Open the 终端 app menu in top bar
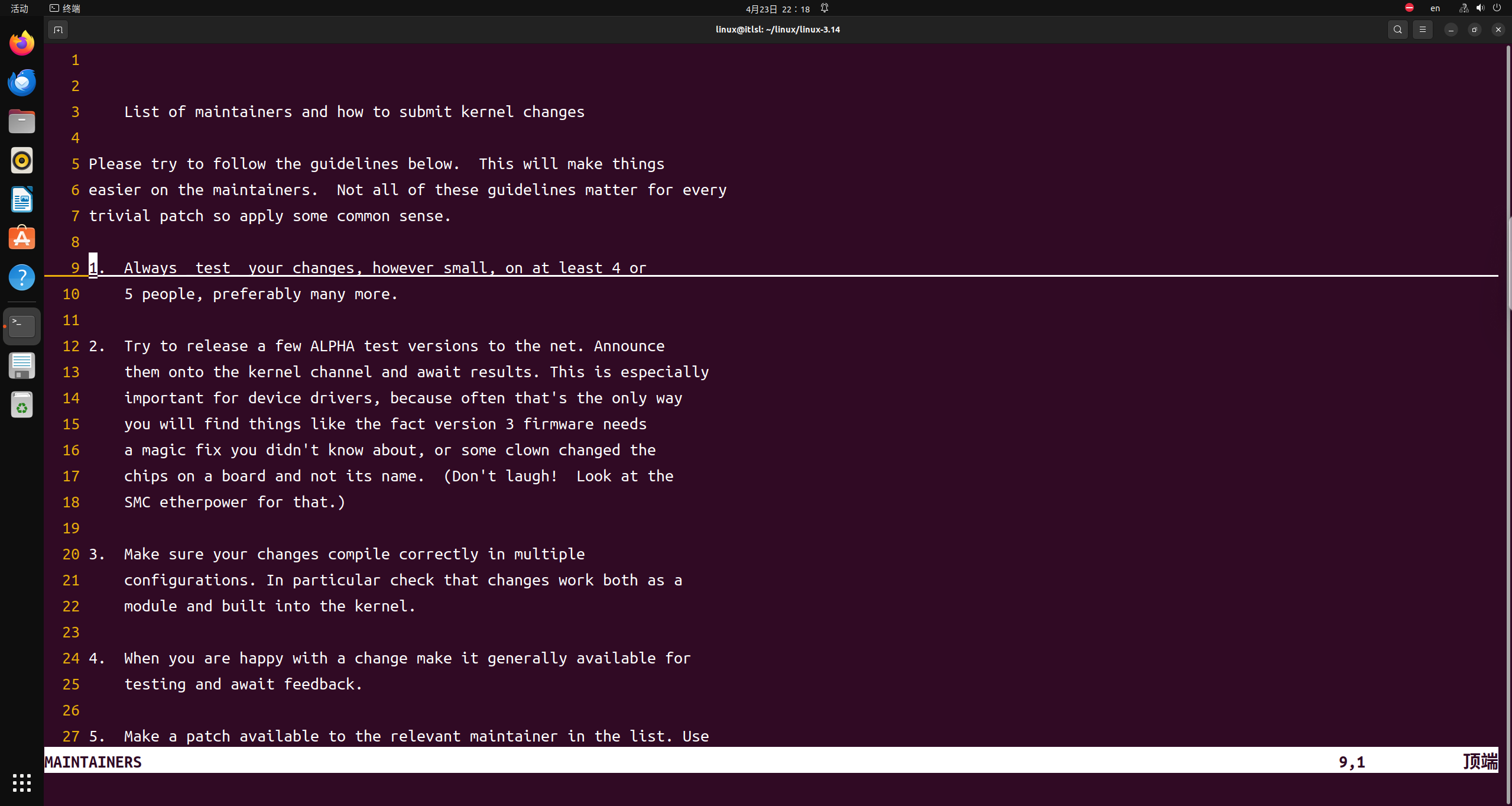This screenshot has width=1512, height=806. coord(65,8)
